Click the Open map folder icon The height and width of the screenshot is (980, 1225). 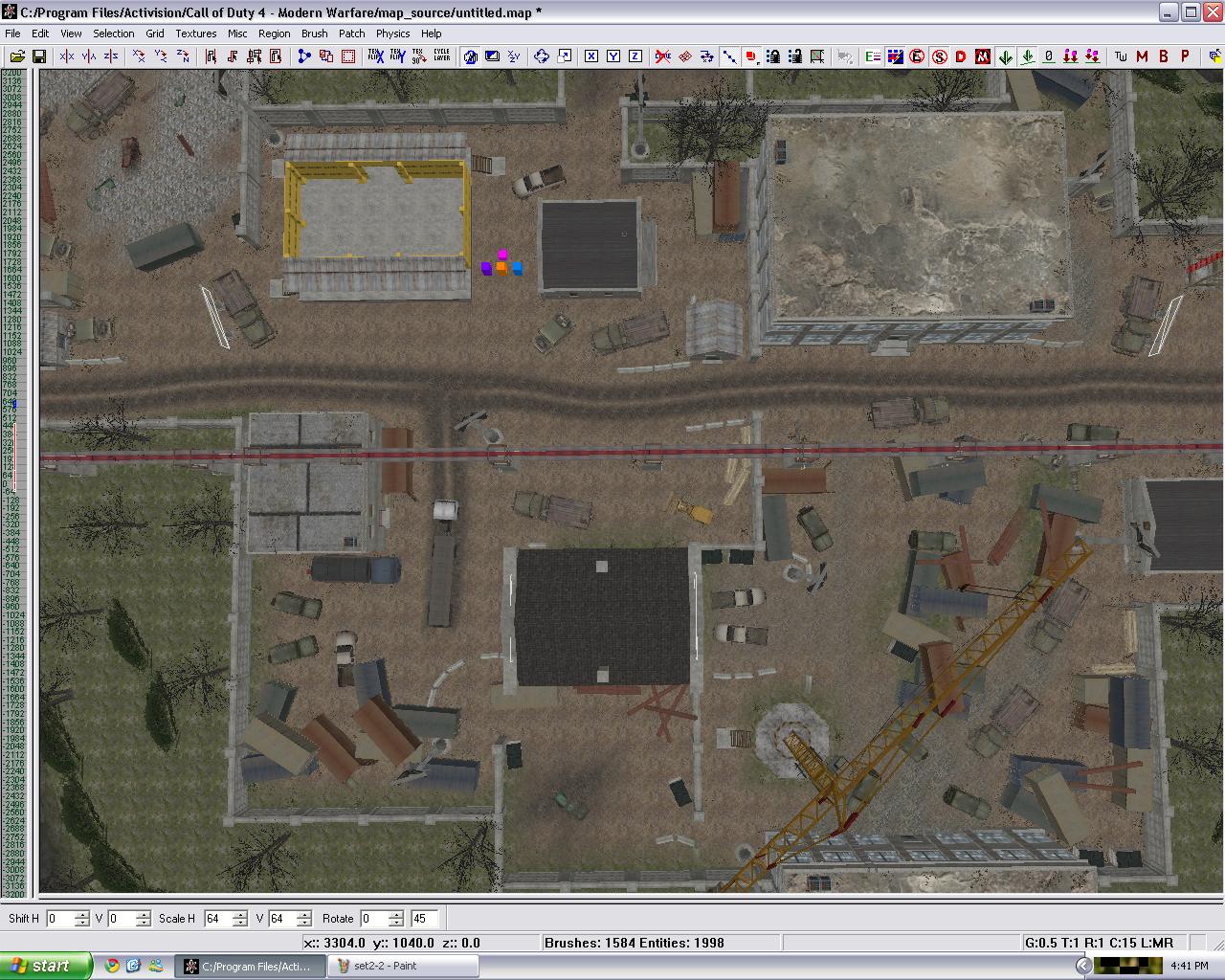pos(17,56)
